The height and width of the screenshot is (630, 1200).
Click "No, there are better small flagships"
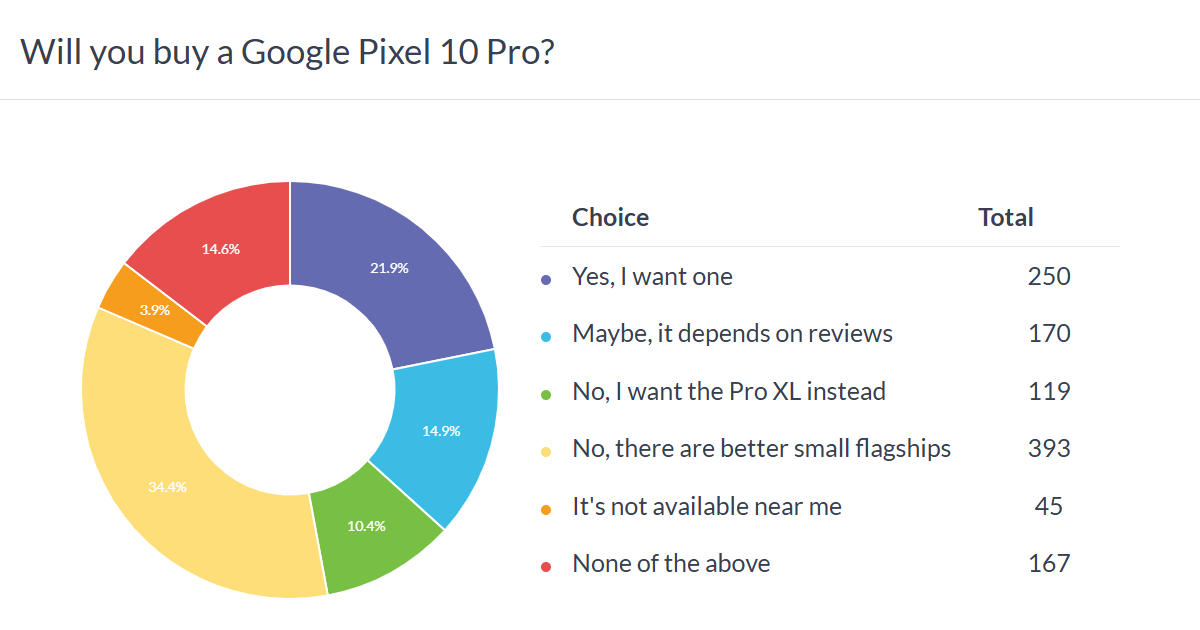[x=761, y=449]
